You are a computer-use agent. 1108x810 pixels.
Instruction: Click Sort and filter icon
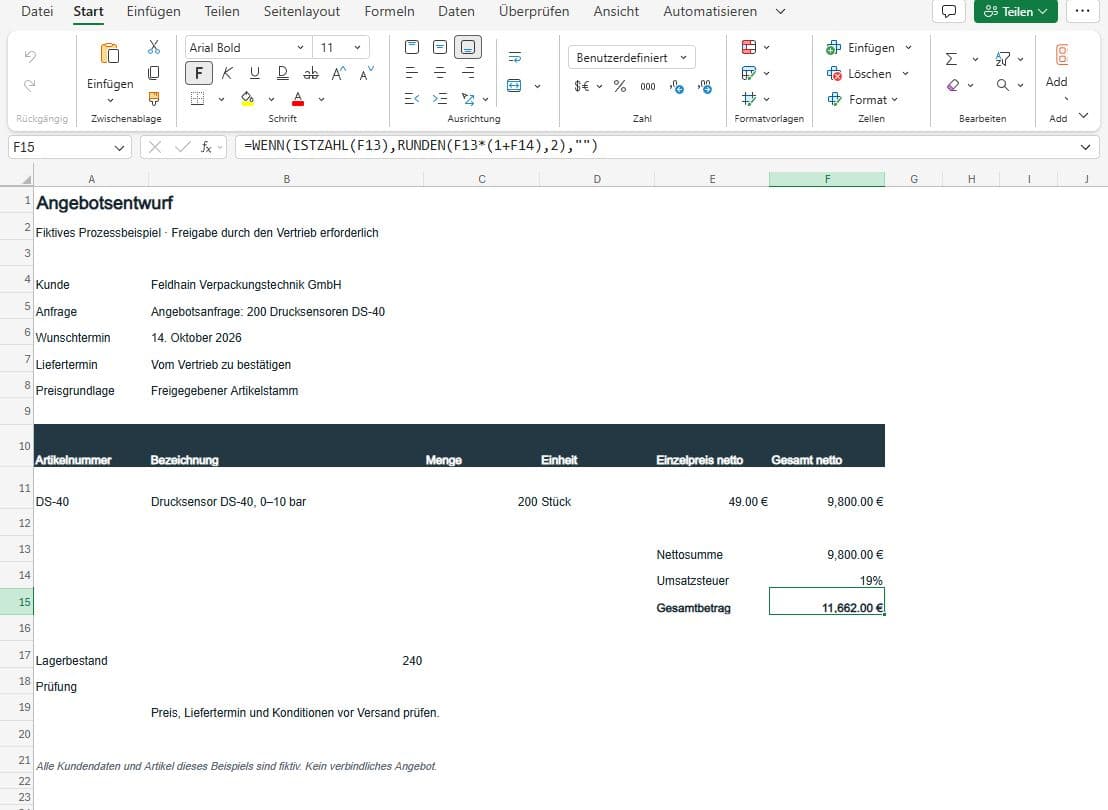1002,59
